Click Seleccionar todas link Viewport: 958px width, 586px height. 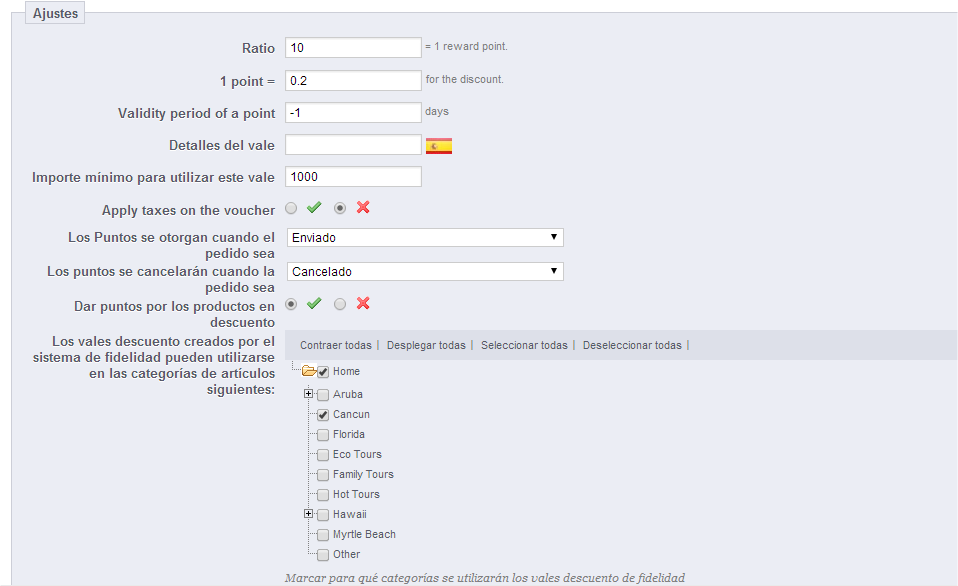524,346
